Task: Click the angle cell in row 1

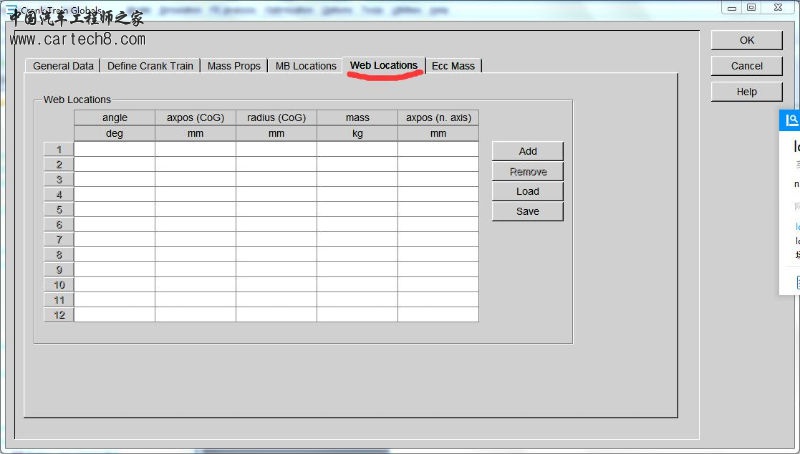Action: [114, 149]
